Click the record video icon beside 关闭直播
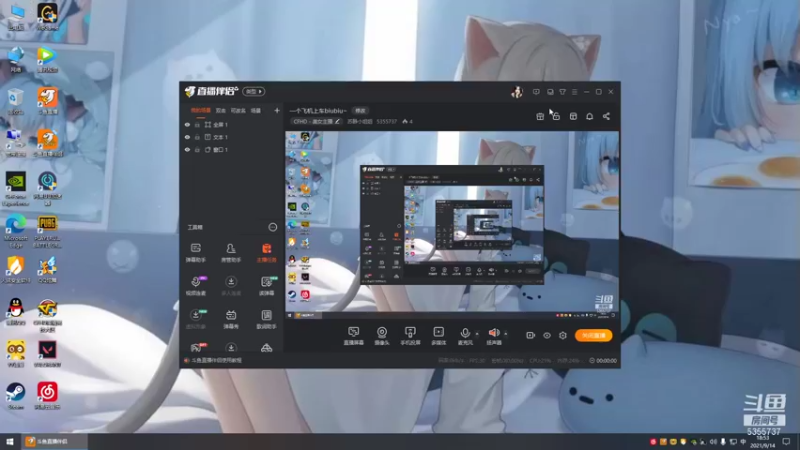 (530, 335)
